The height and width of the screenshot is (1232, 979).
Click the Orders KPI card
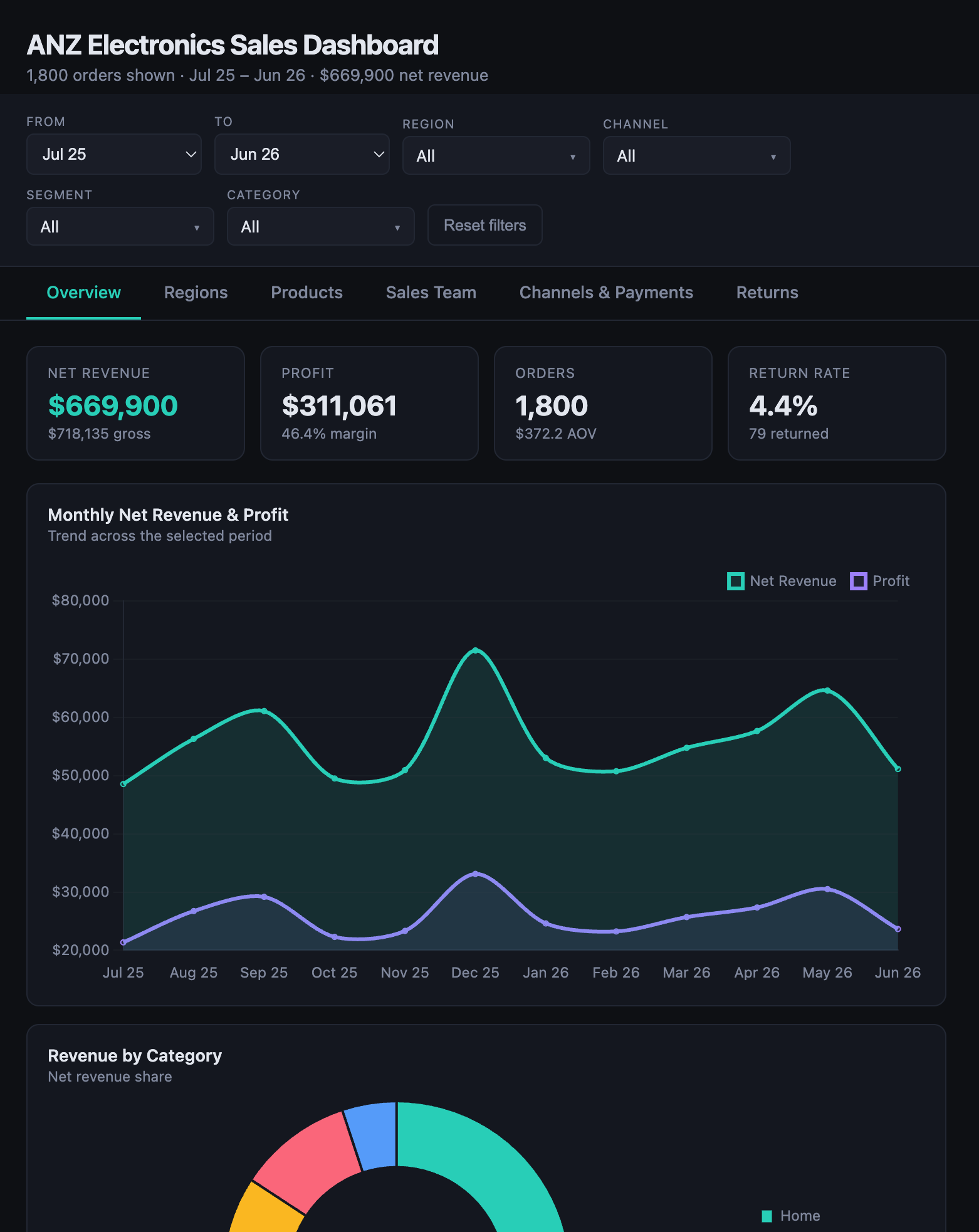click(603, 403)
